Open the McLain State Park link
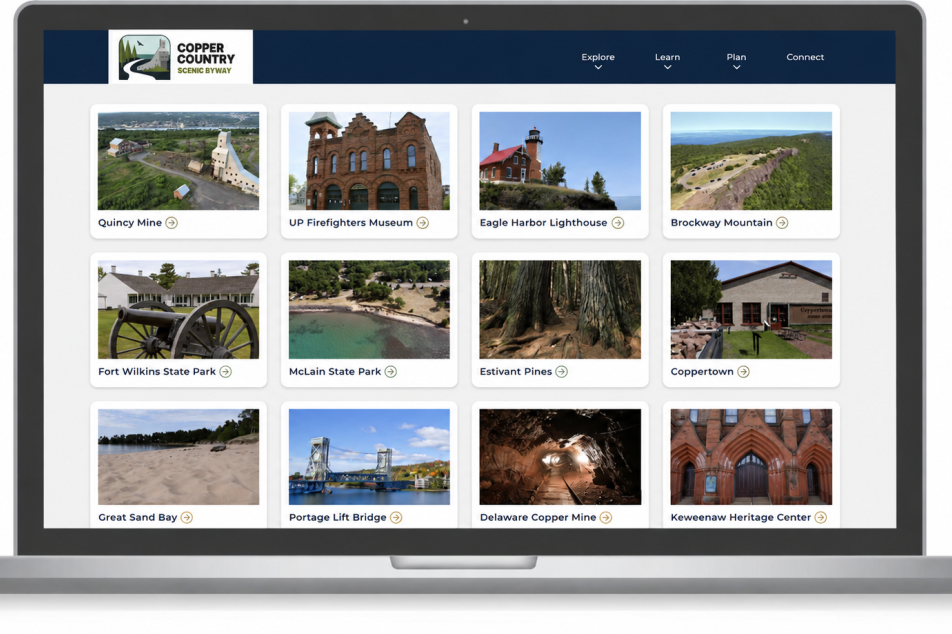 tap(335, 372)
